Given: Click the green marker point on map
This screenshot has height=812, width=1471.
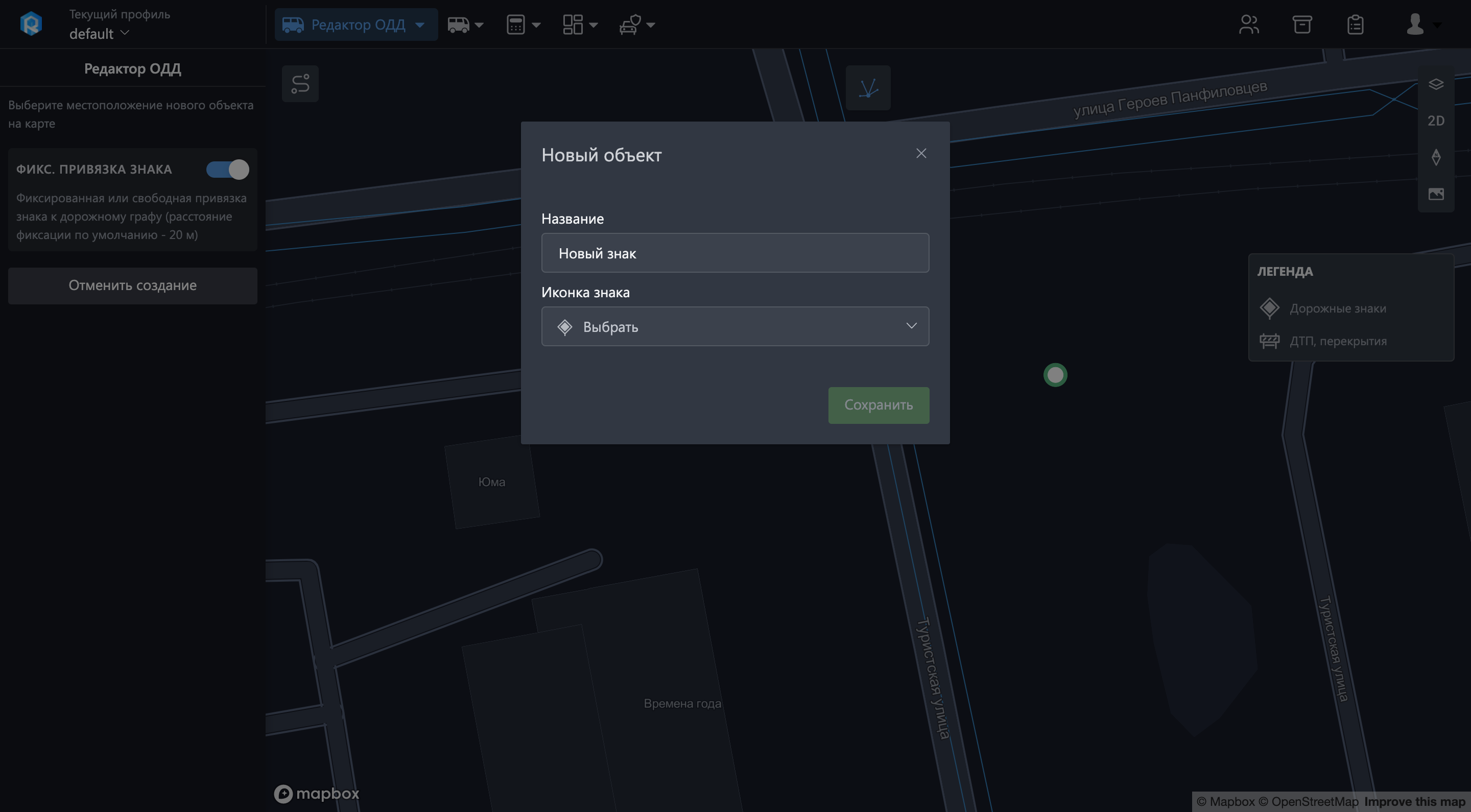Looking at the screenshot, I should coord(1055,375).
